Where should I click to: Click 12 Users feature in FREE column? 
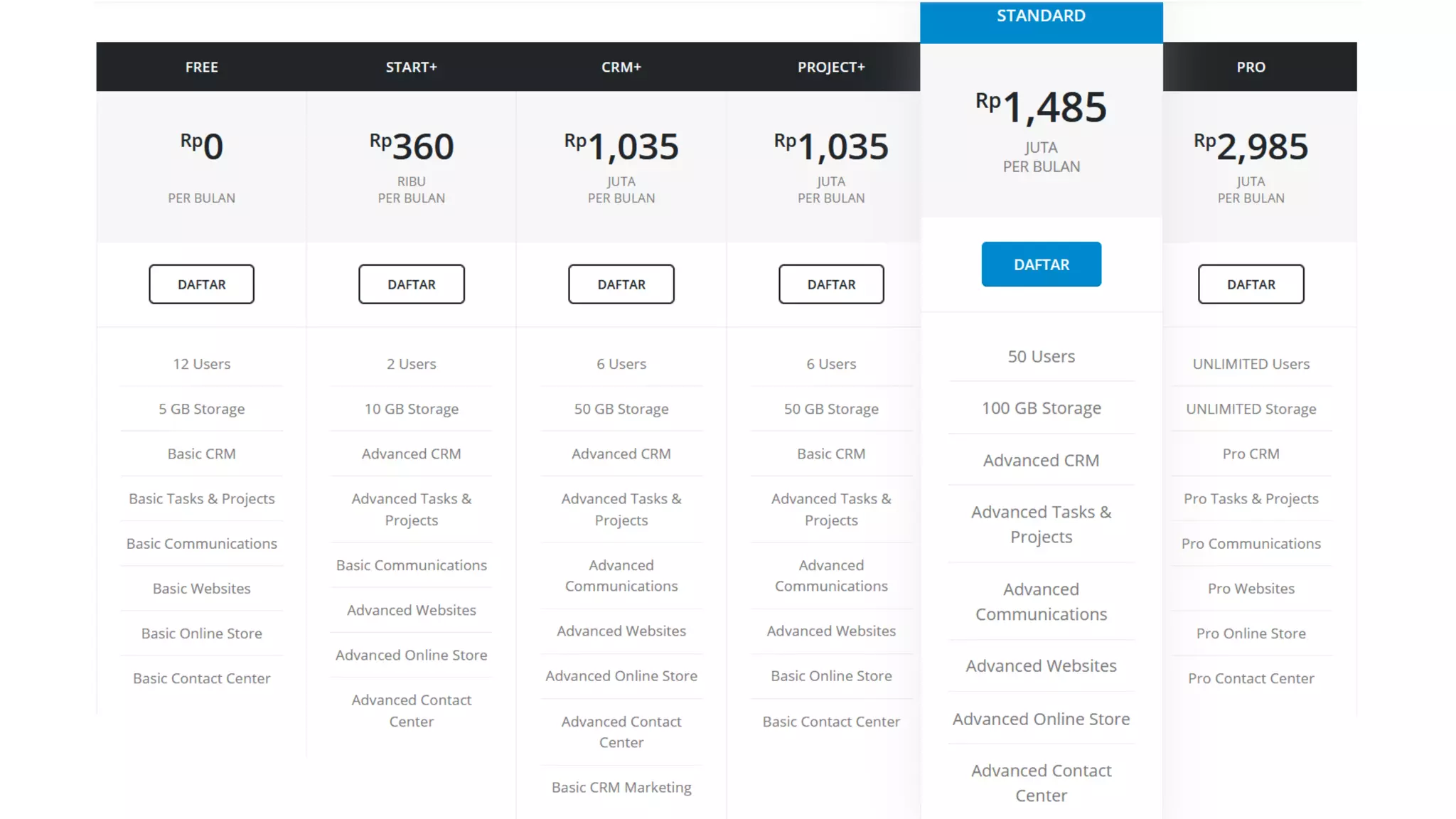201,364
